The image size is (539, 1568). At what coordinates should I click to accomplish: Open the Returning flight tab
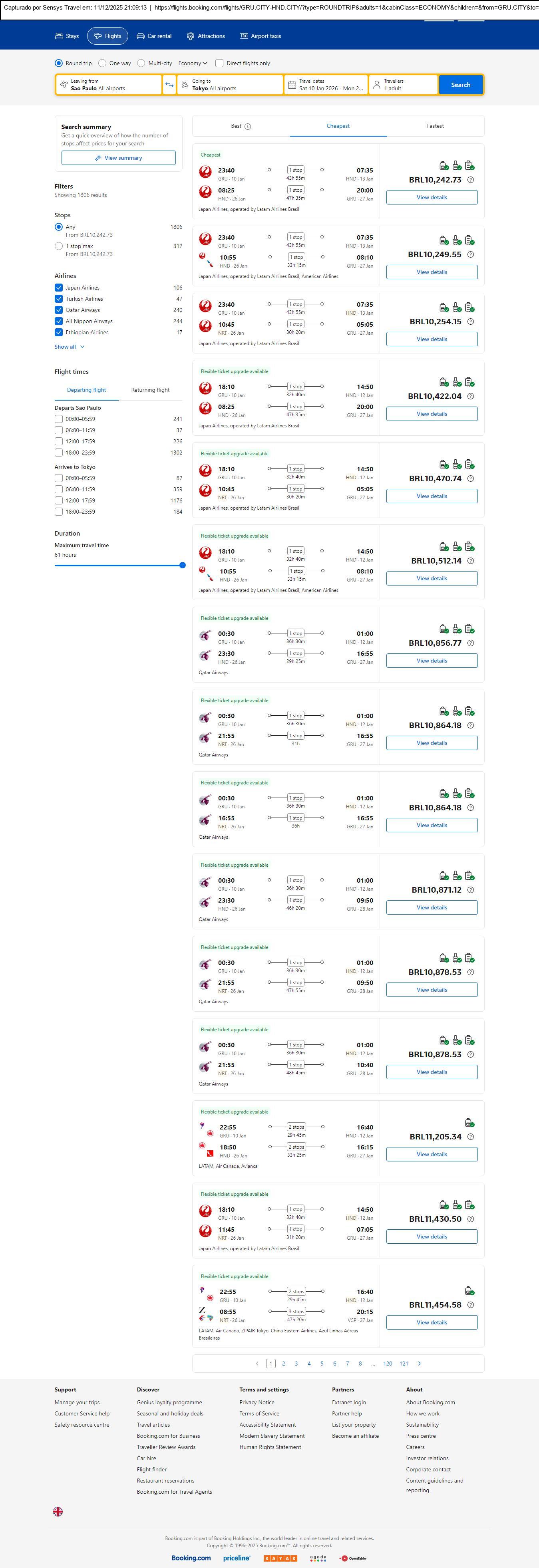151,390
